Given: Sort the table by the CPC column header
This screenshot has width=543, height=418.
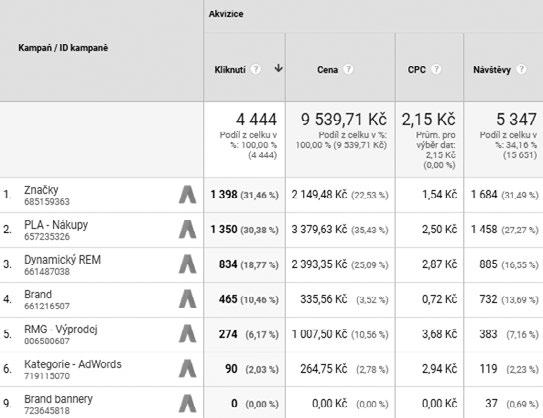Looking at the screenshot, I should coord(416,70).
